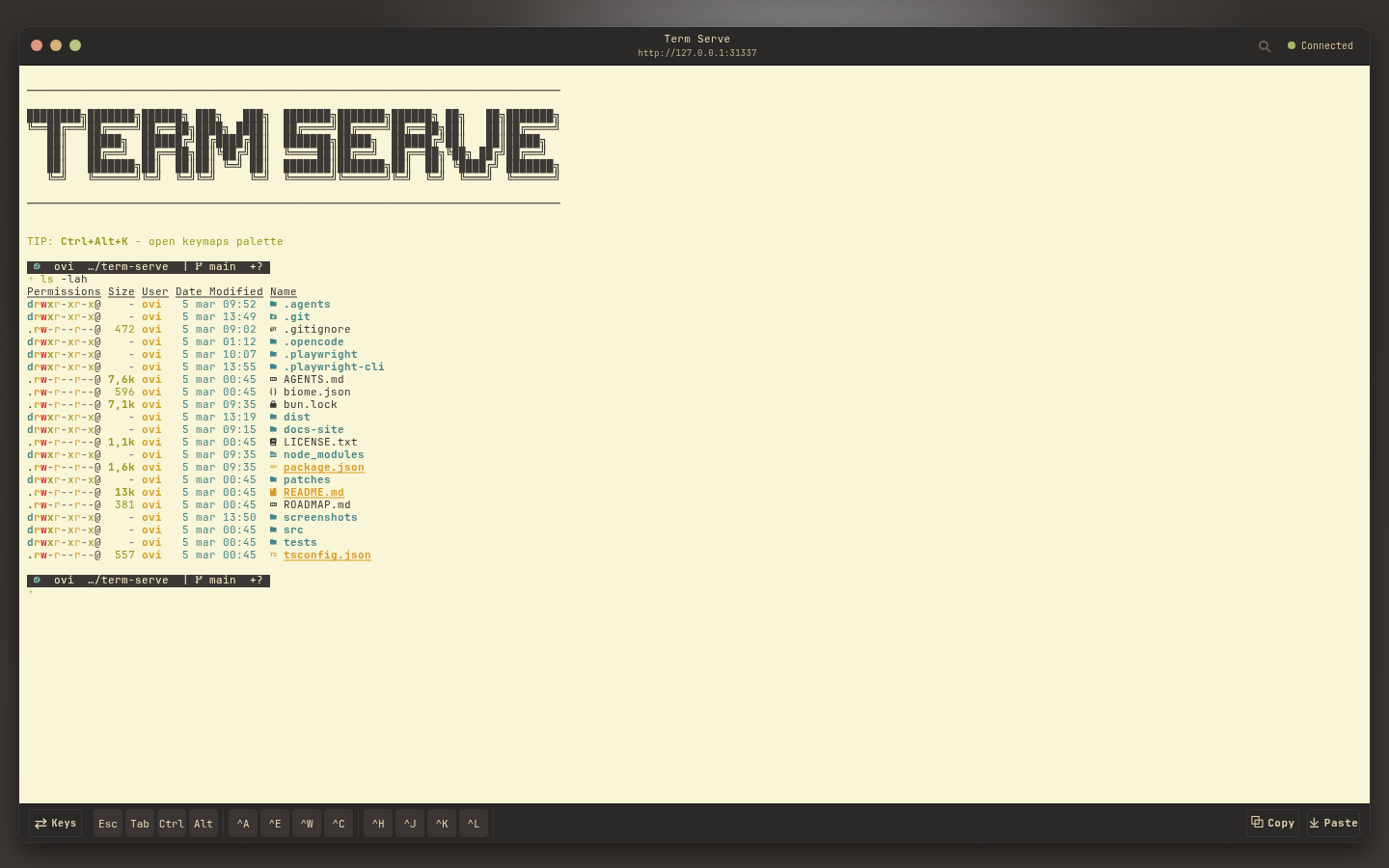Click the Copy button
Image resolution: width=1389 pixels, height=868 pixels.
point(1272,823)
